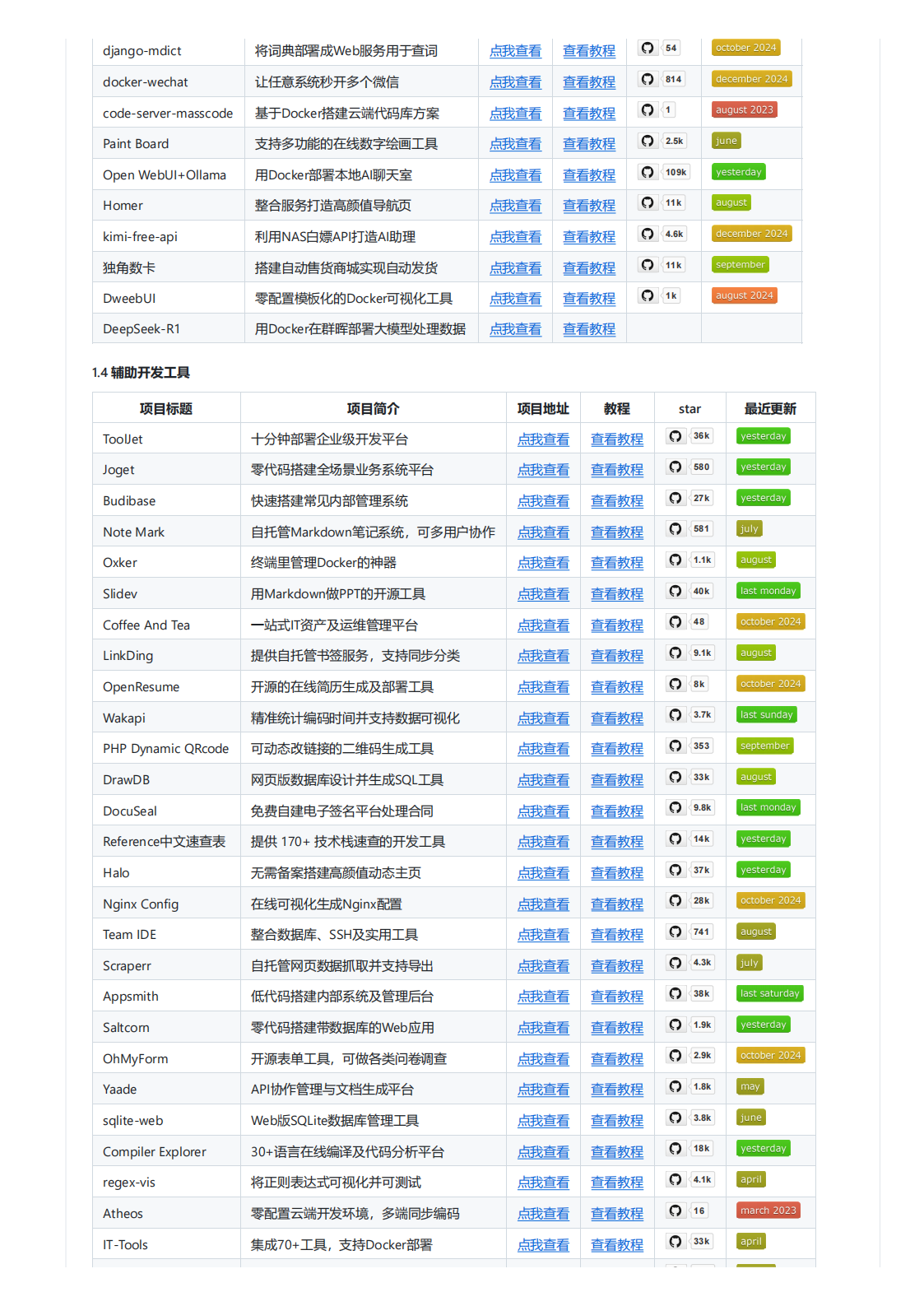Open 点我查看 link for ToolJet
Viewport: 924px width, 1306px height.
(x=543, y=439)
